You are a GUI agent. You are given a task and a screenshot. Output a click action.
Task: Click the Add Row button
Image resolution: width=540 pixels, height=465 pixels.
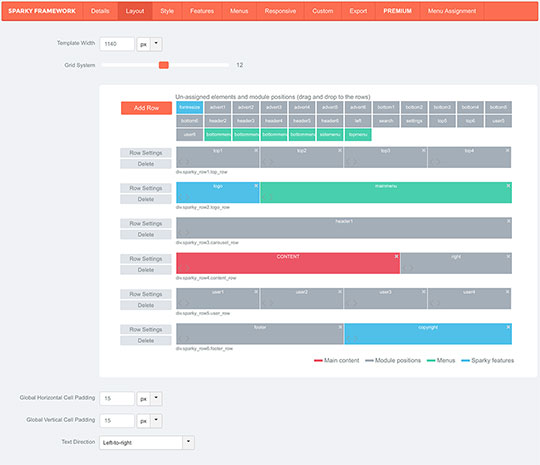point(146,108)
